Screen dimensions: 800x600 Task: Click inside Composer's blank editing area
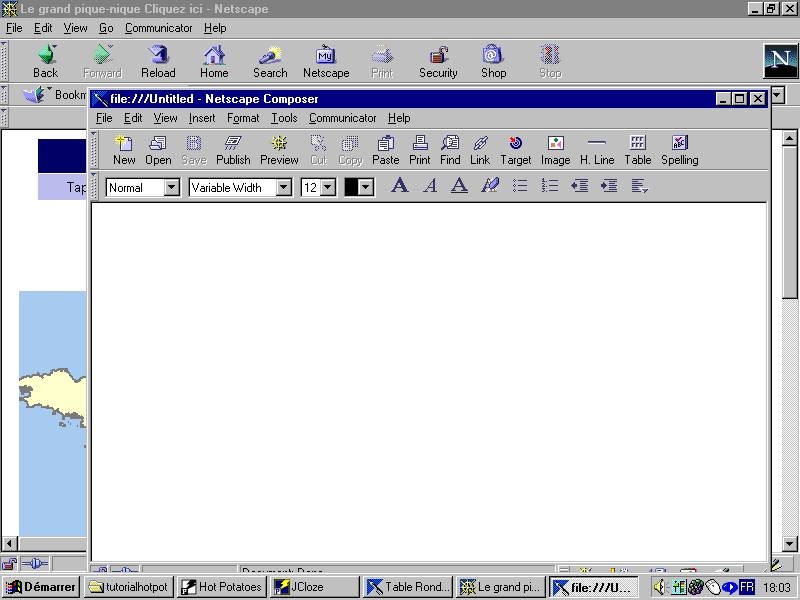click(x=429, y=382)
